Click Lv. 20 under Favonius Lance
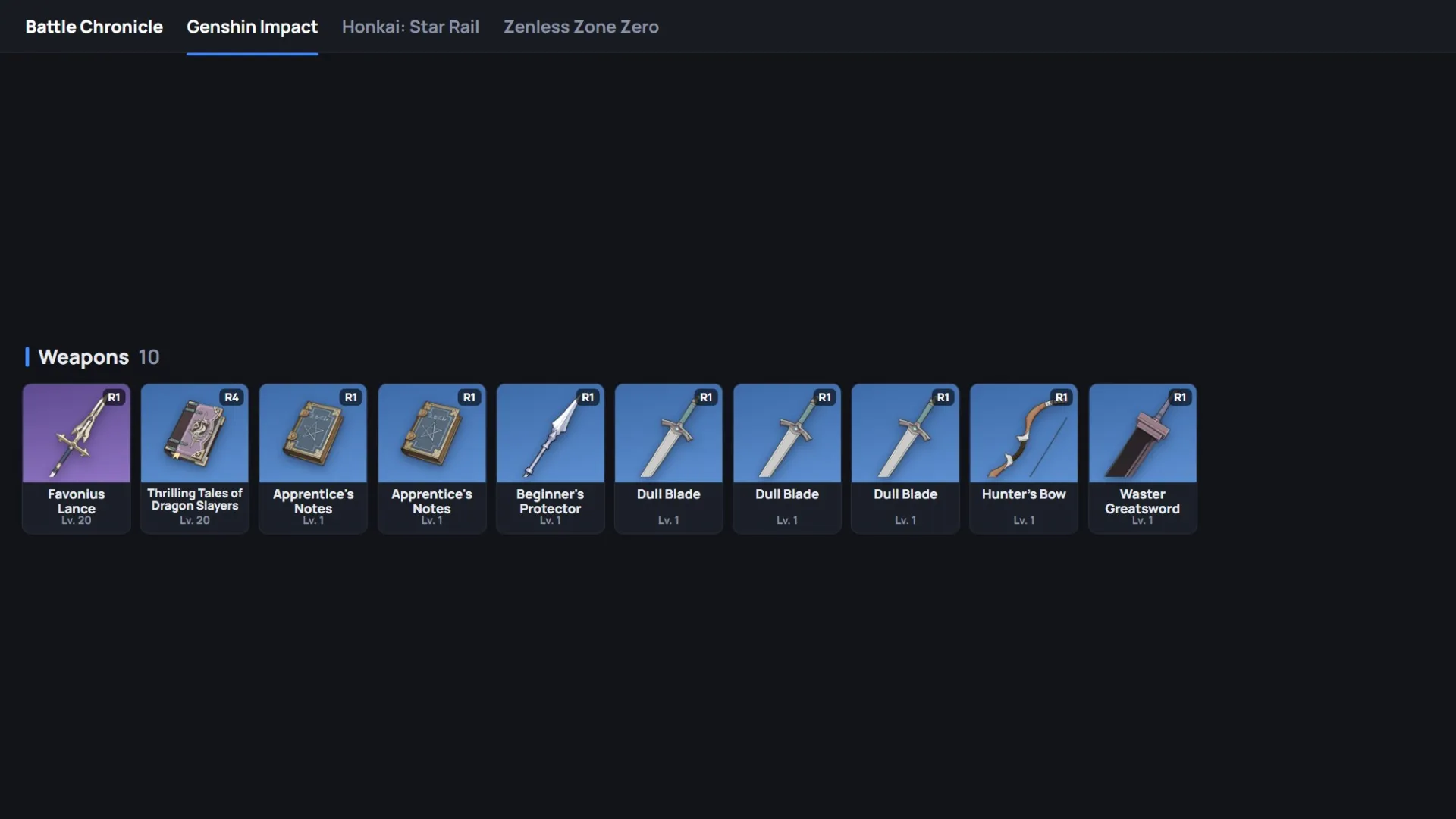 coord(76,521)
